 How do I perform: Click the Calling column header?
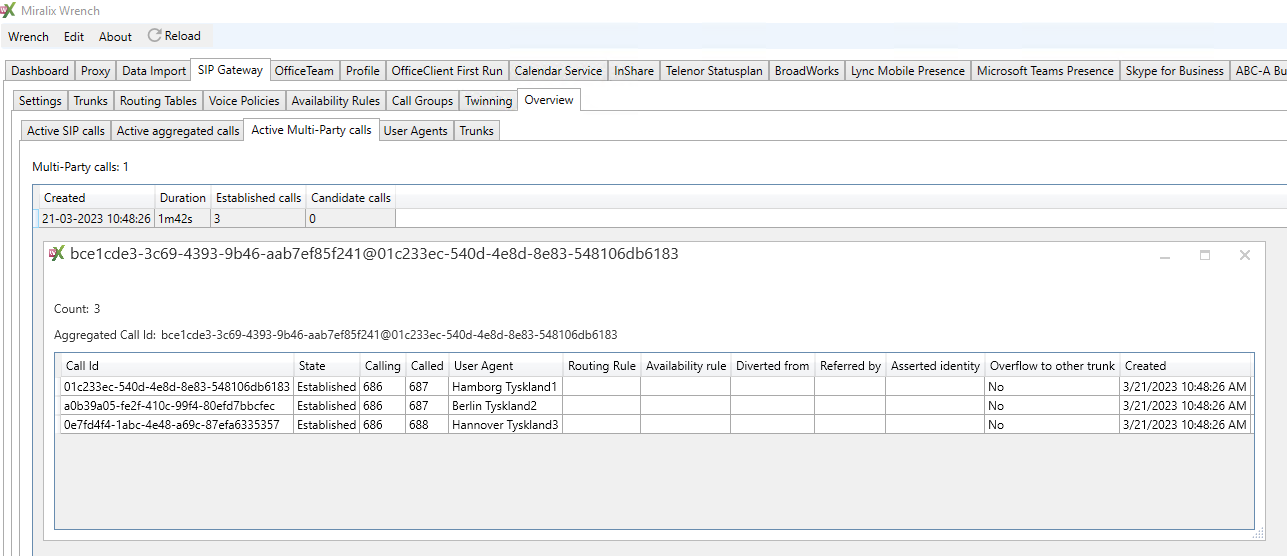(x=383, y=366)
